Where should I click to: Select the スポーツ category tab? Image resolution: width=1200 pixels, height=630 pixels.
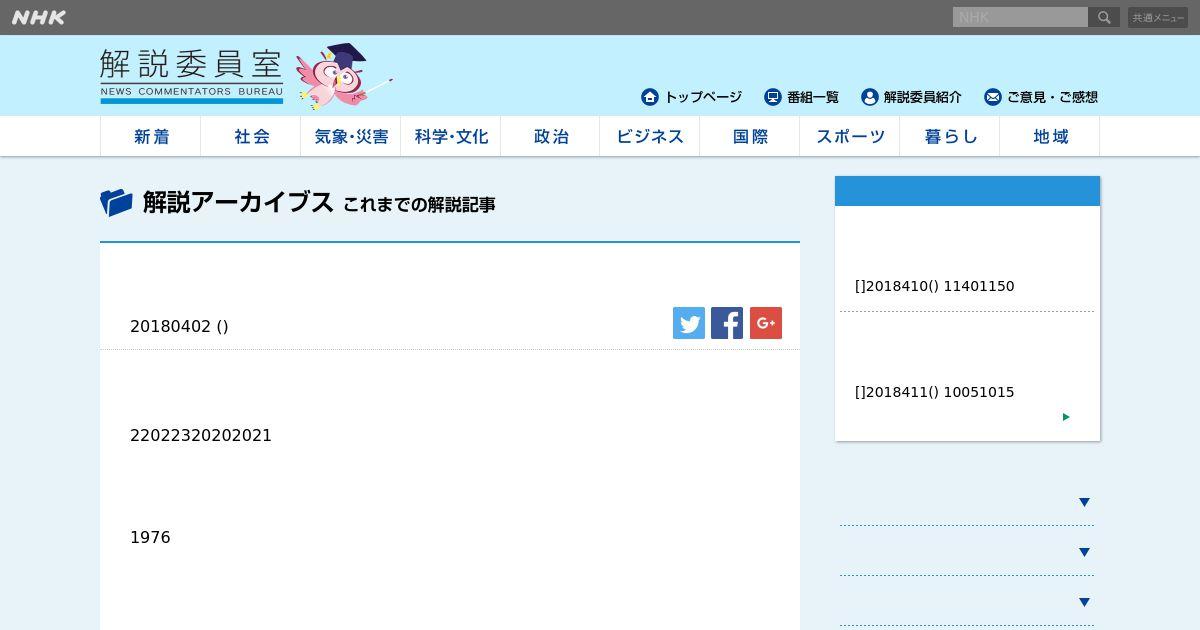click(850, 136)
